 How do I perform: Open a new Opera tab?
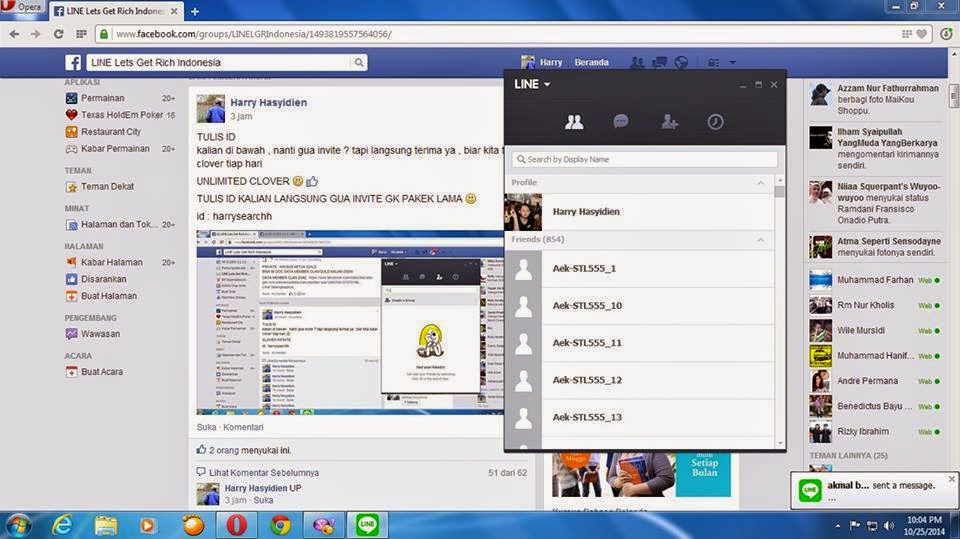pyautogui.click(x=195, y=11)
